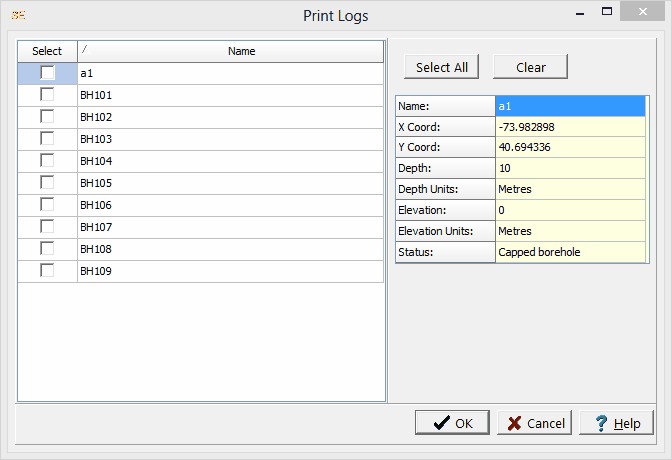The width and height of the screenshot is (672, 460).
Task: Sort the list by Name column header
Action: [x=240, y=51]
